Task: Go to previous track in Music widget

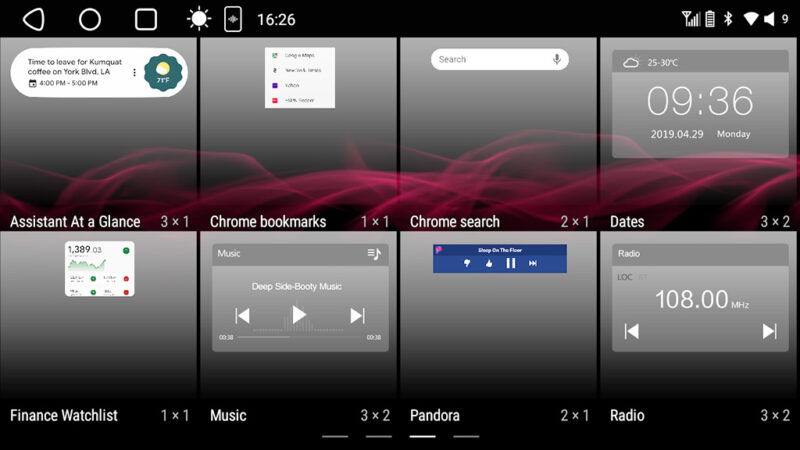Action: coord(242,316)
